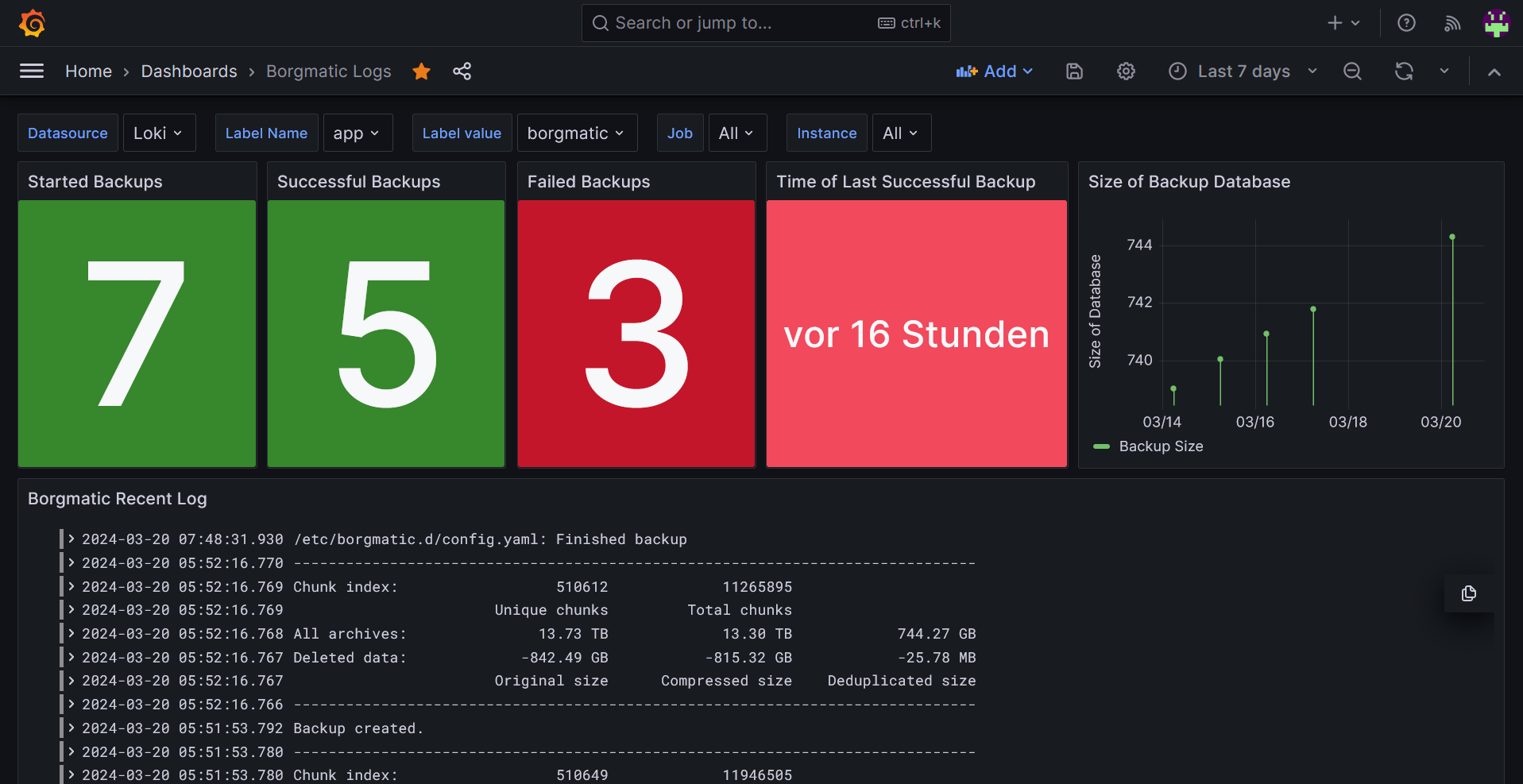
Task: Open the plus new-item menu
Action: [x=1343, y=23]
